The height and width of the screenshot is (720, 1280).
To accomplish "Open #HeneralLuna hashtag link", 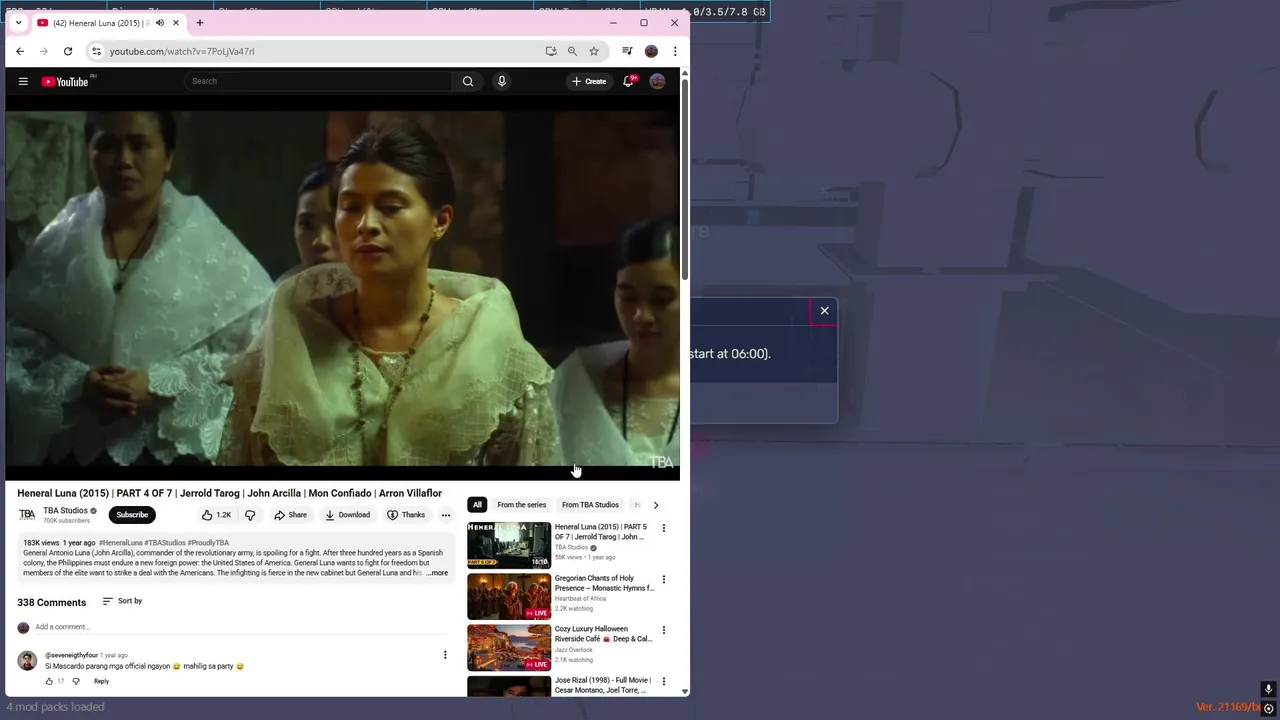I will 120,543.
